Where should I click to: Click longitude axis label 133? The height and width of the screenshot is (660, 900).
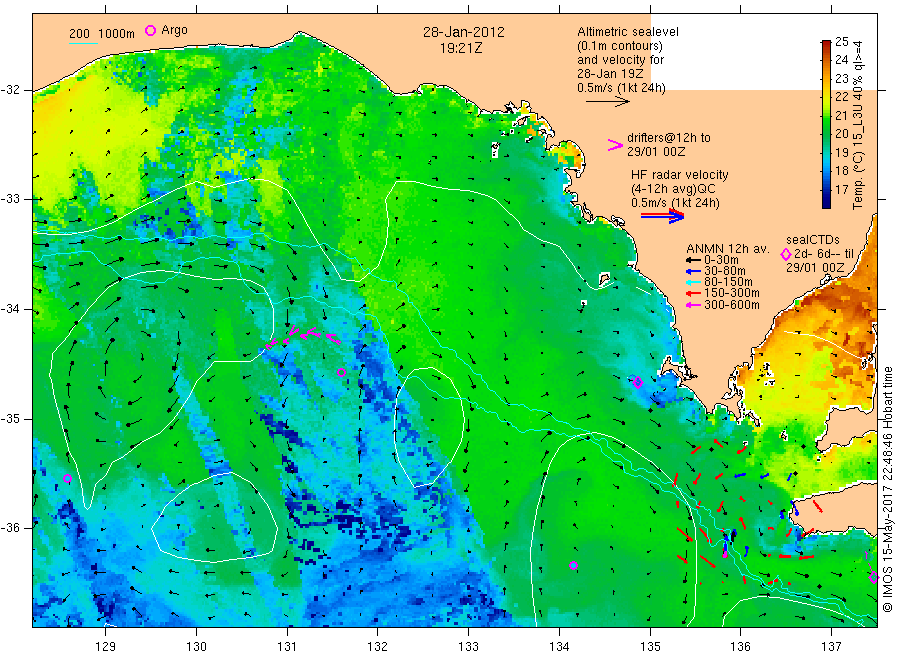click(468, 647)
